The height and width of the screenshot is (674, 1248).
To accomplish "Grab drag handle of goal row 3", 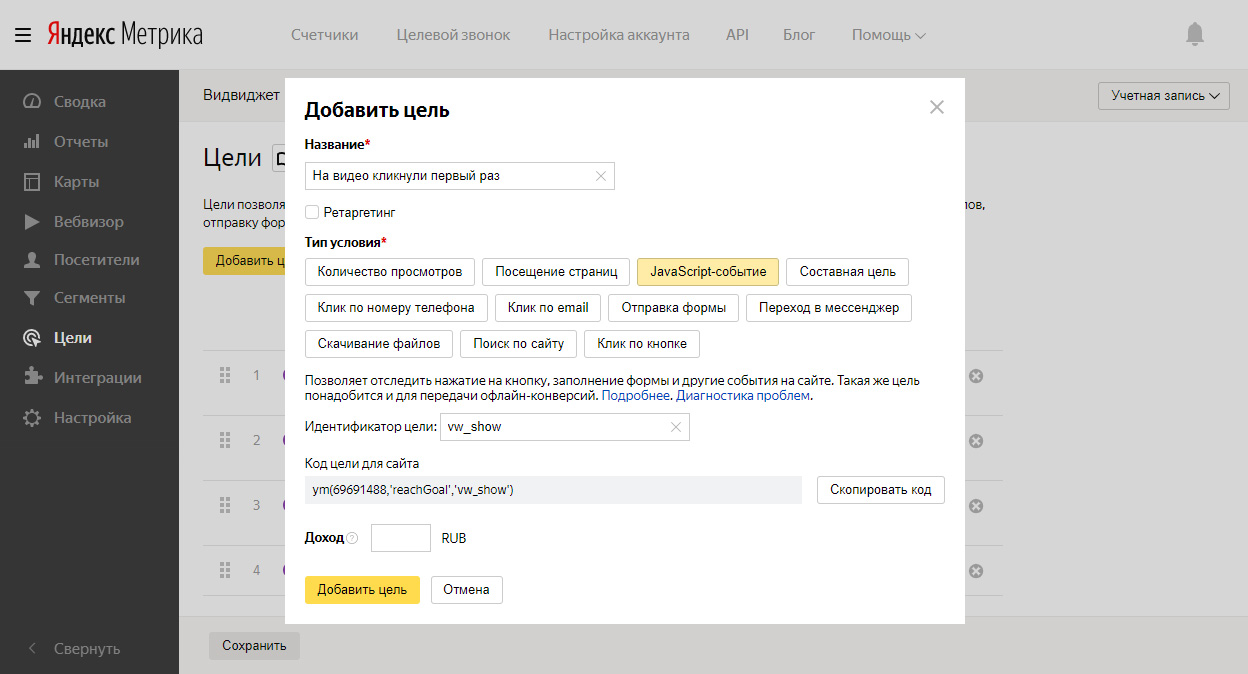I will coord(225,505).
